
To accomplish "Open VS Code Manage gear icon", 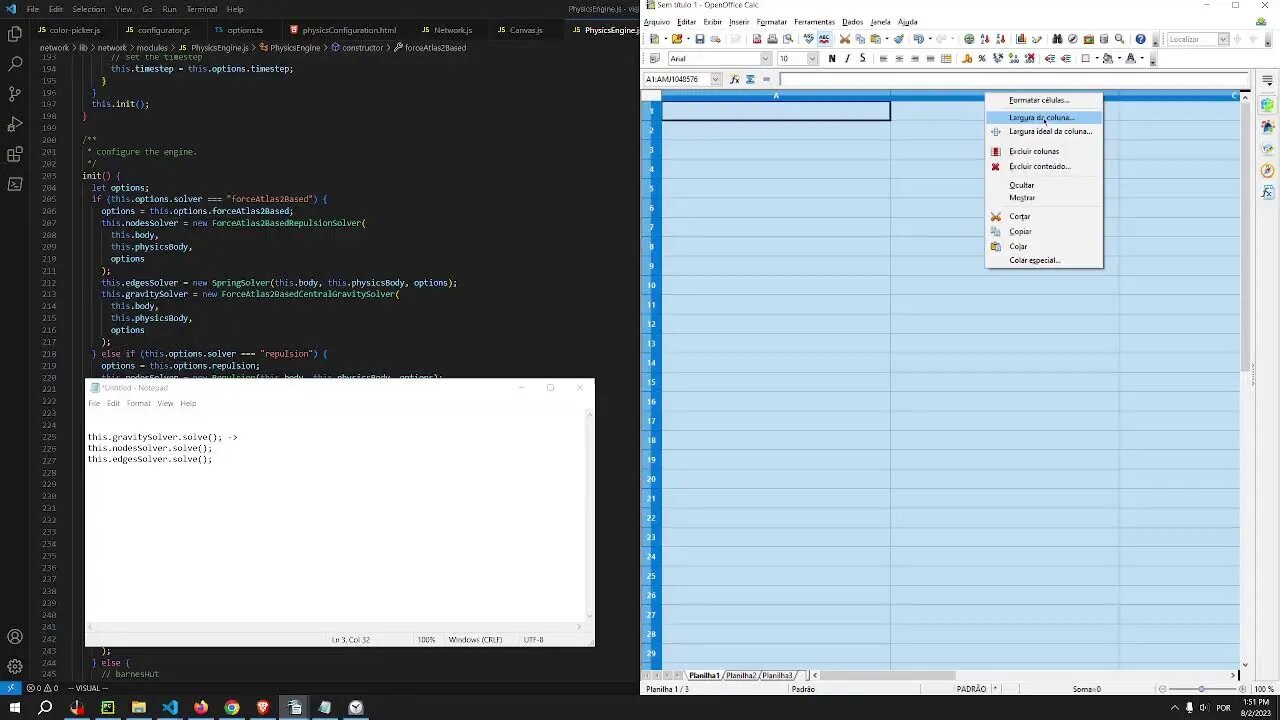I will tap(15, 666).
